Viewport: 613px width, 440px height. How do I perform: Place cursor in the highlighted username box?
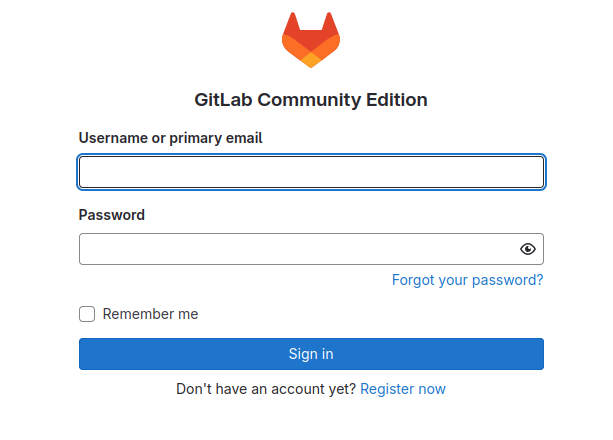click(311, 172)
